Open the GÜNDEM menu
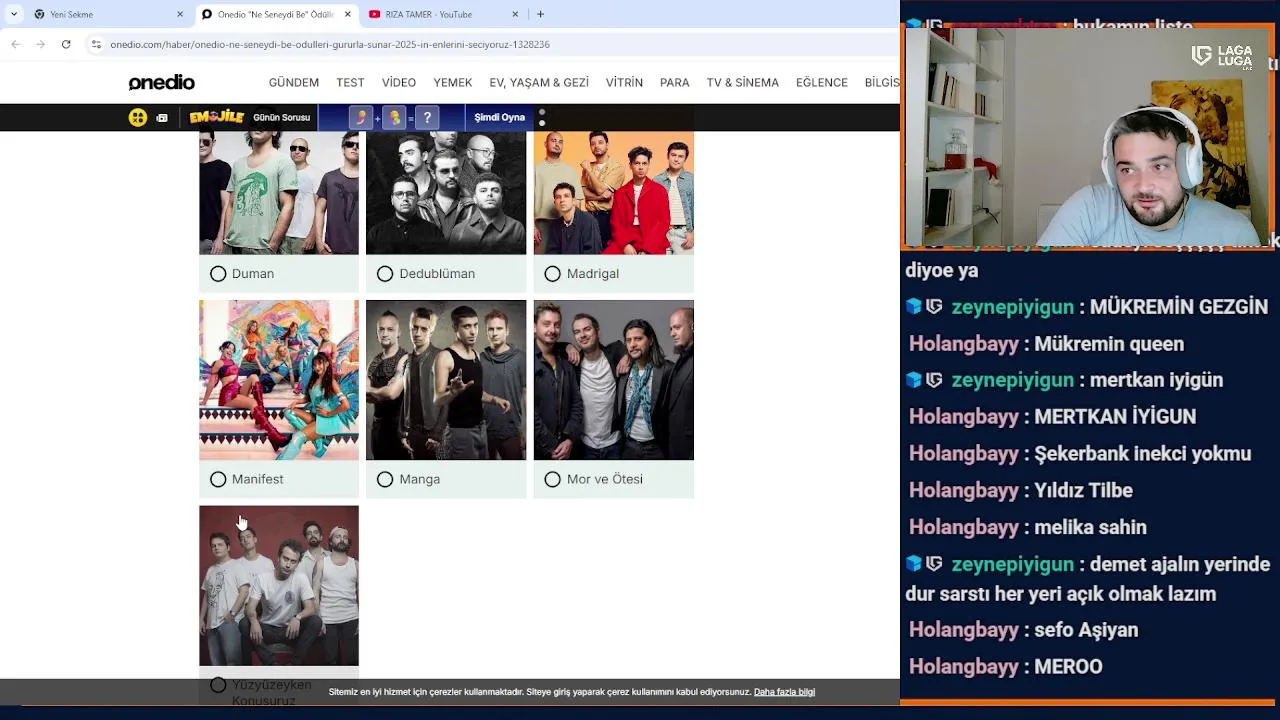This screenshot has height=720, width=1280. pos(294,83)
